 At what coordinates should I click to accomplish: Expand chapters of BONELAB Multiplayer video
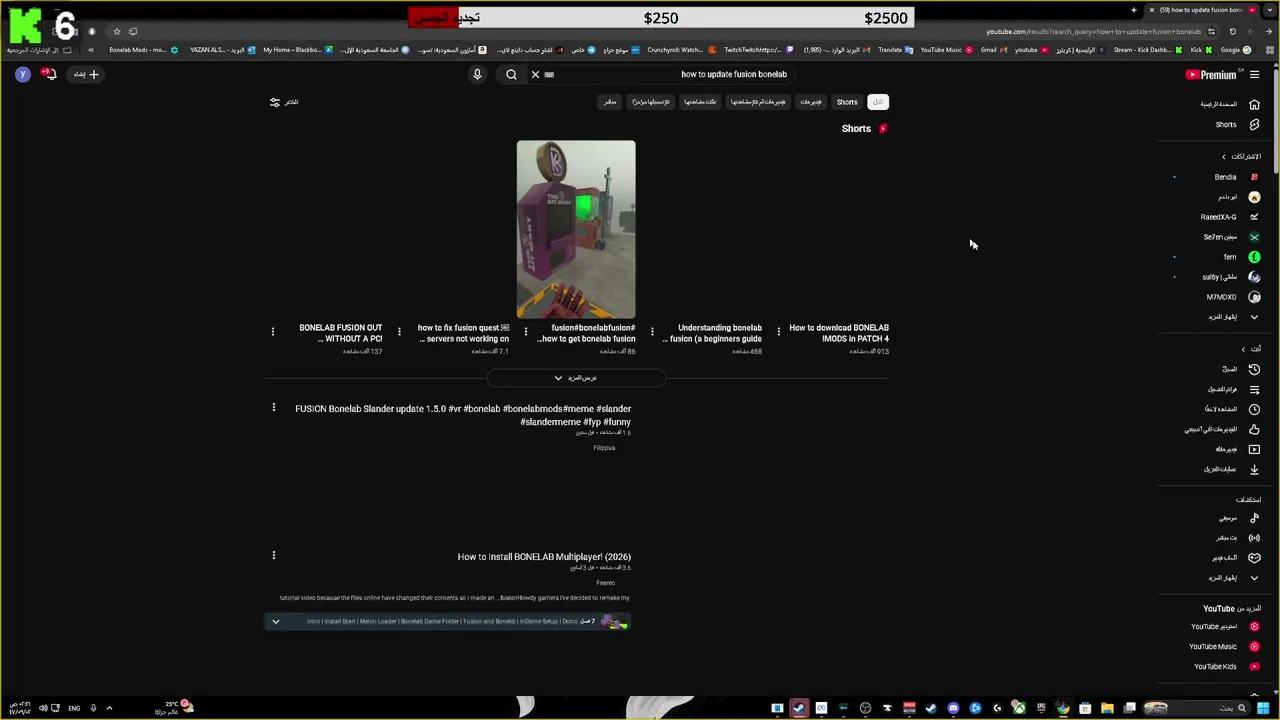(276, 622)
